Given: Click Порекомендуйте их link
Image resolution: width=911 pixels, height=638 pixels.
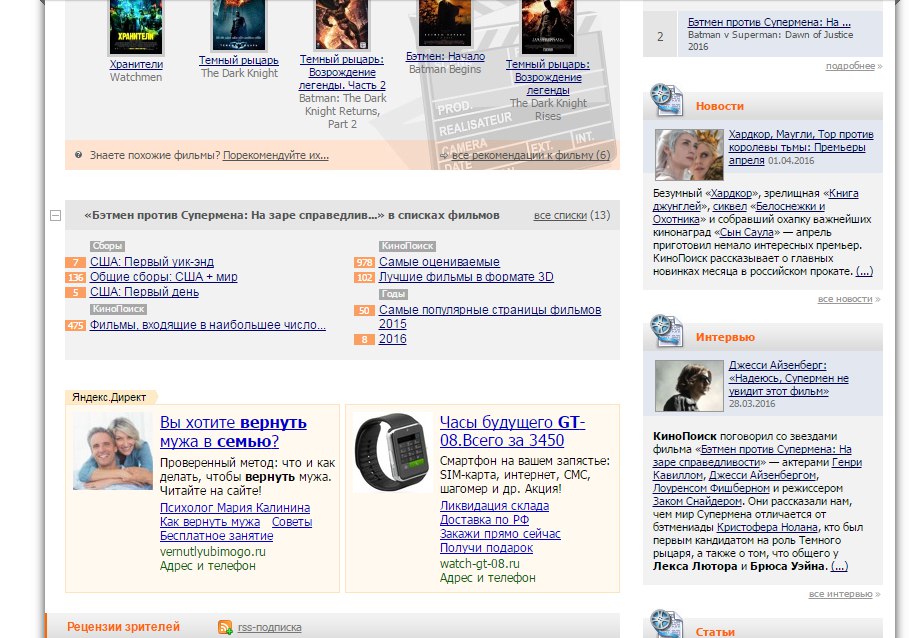Looking at the screenshot, I should click(276, 155).
